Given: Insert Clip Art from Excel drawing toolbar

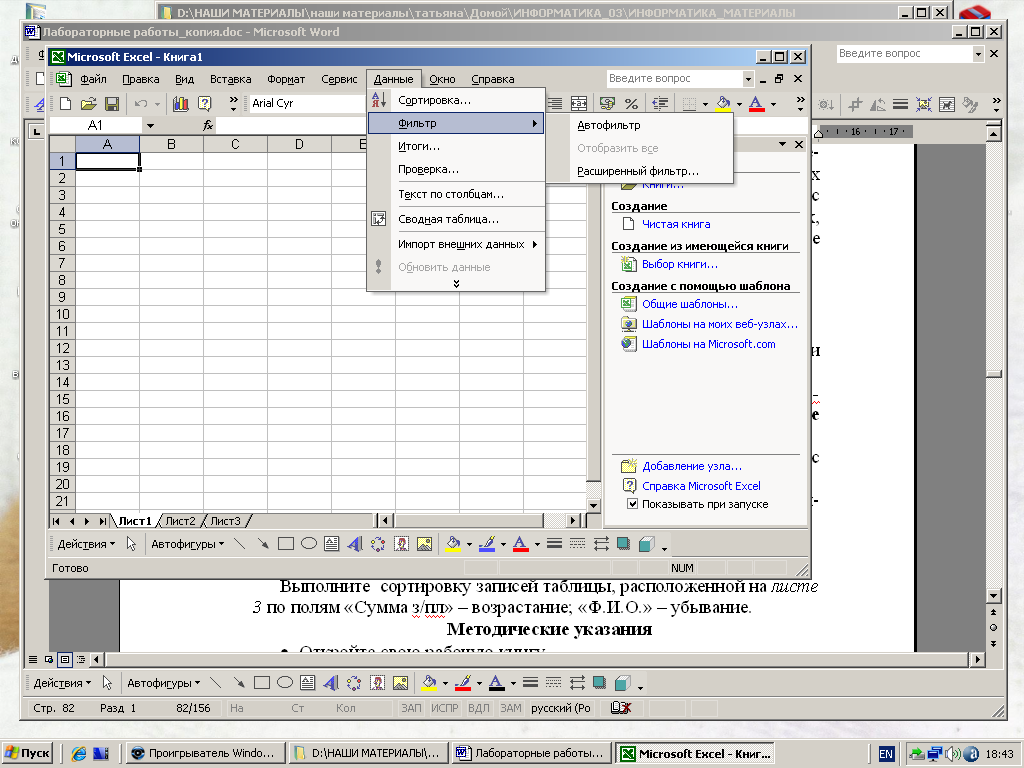Looking at the screenshot, I should [x=401, y=543].
